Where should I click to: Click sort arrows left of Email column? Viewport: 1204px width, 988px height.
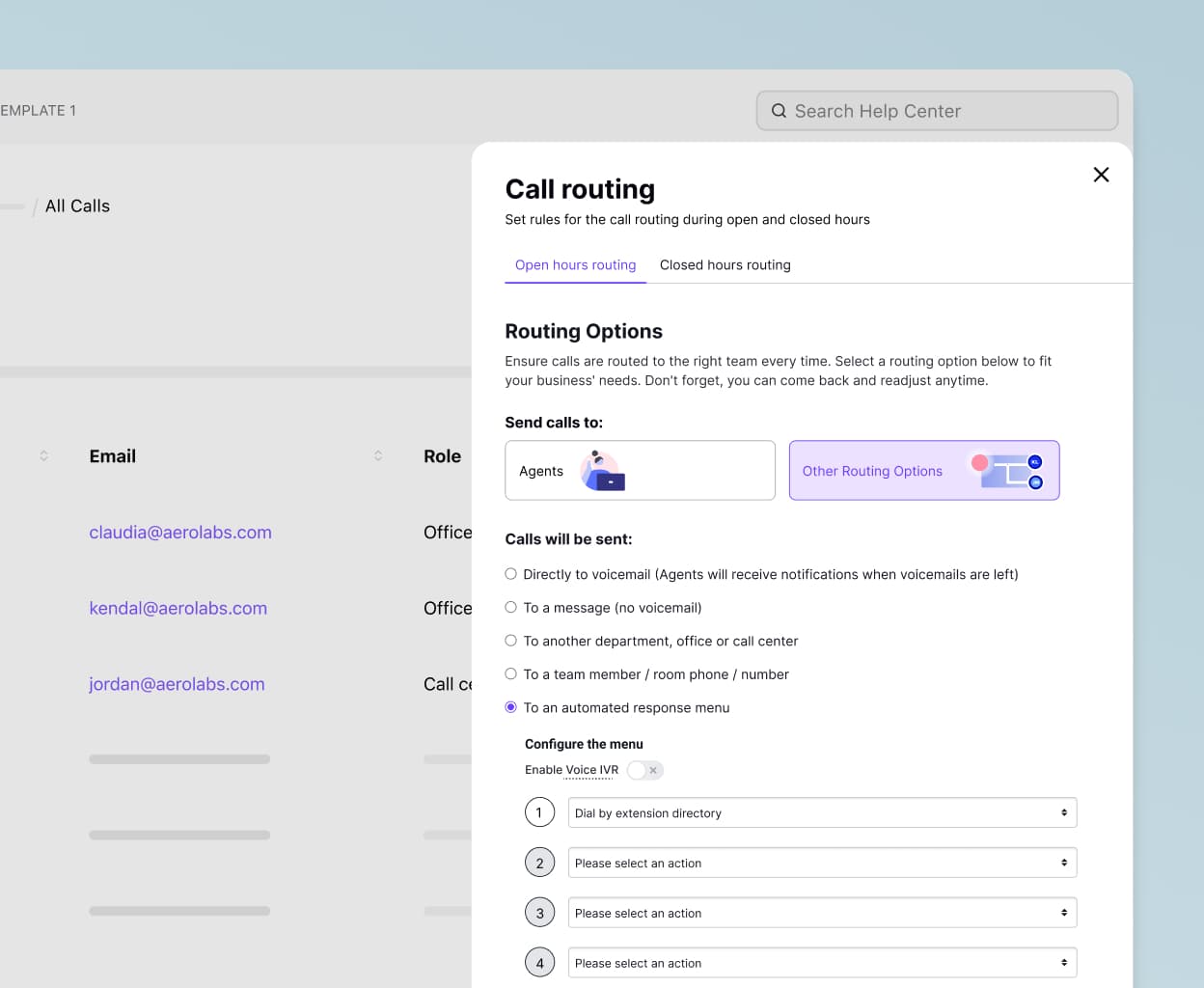coord(43,456)
